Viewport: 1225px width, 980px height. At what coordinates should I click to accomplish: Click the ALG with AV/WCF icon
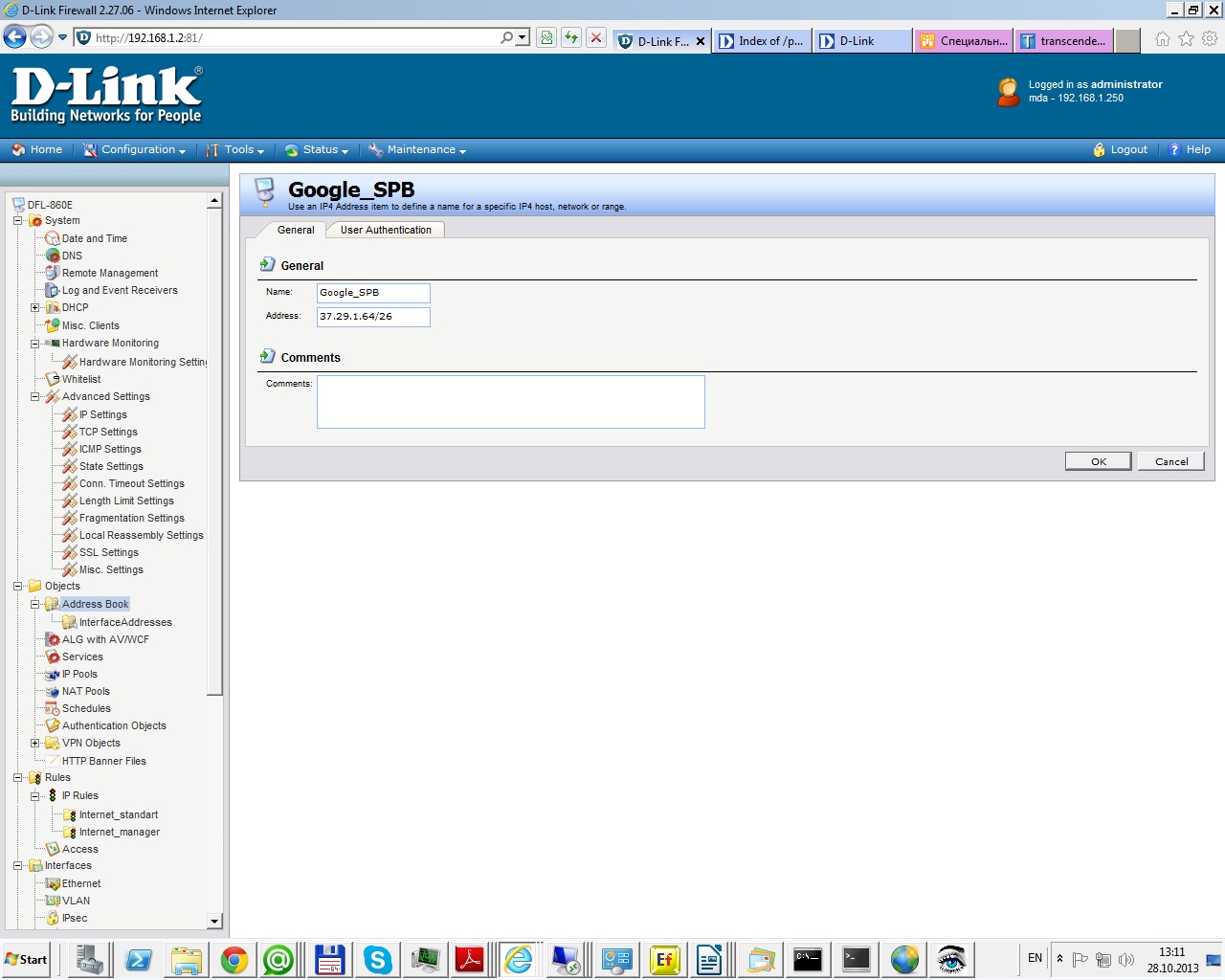coord(53,639)
